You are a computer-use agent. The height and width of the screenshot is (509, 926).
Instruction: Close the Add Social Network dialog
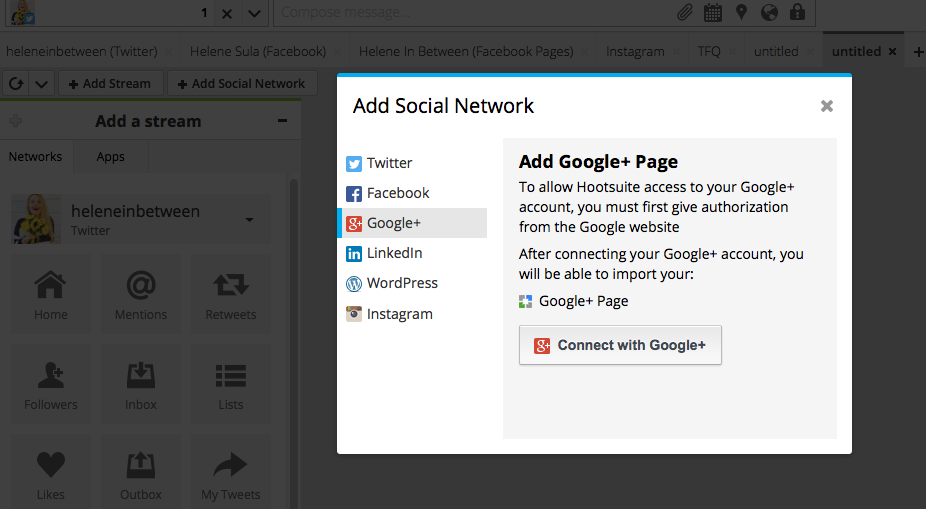(827, 106)
